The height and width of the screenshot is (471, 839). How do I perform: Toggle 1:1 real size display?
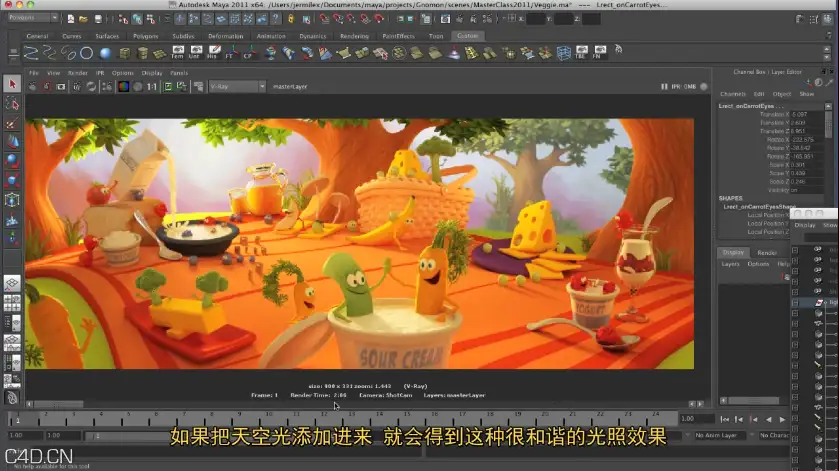click(x=152, y=86)
